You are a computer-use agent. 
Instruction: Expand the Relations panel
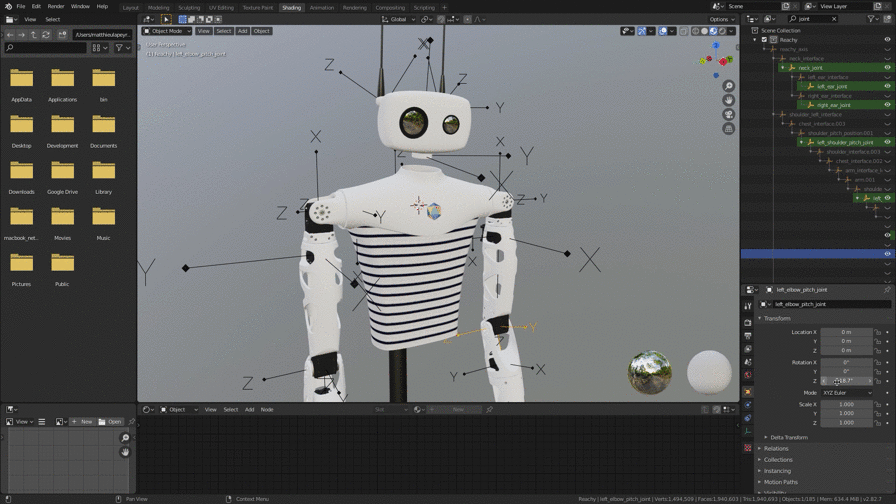point(776,449)
